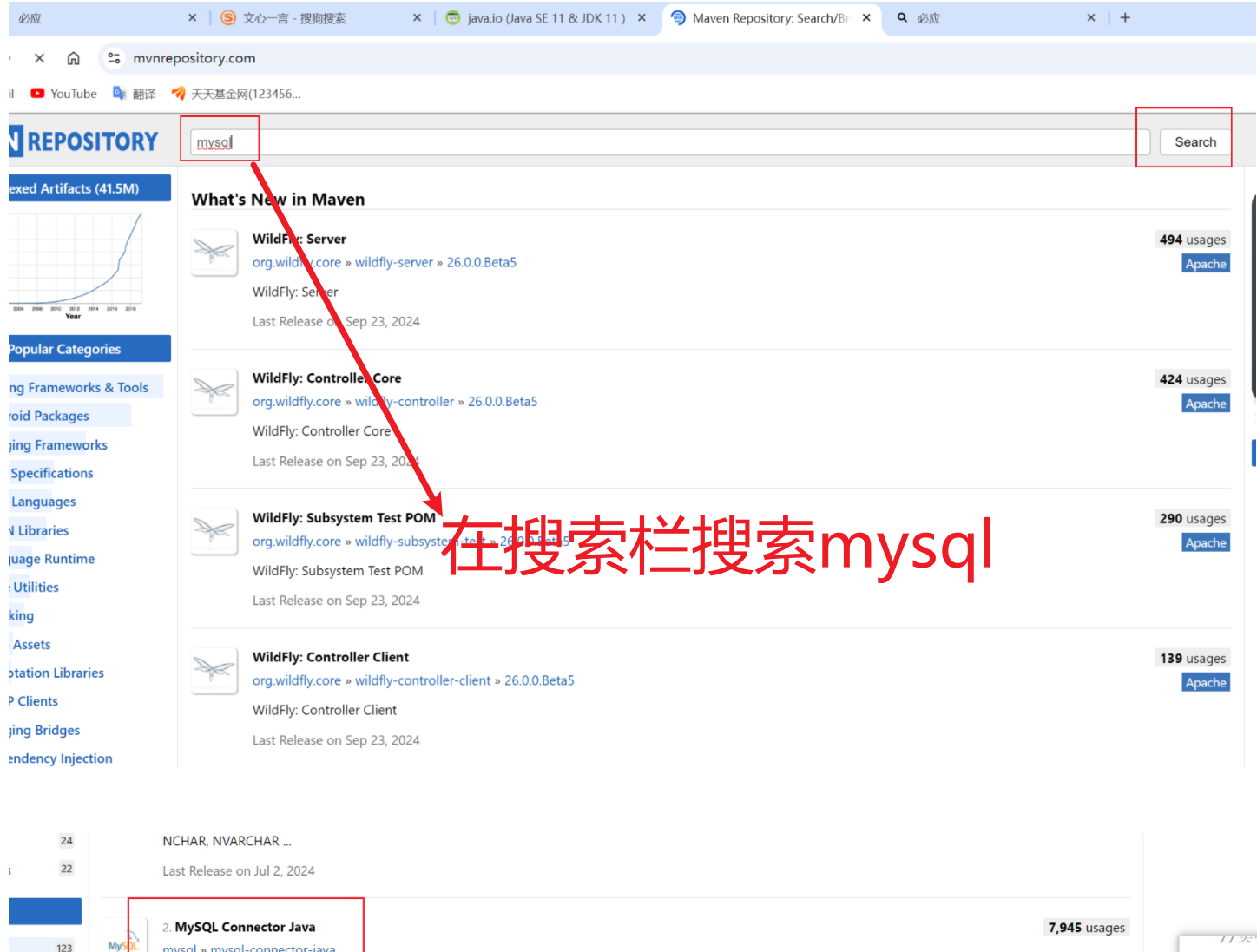1257x952 pixels.
Task: Click the WildFly: Controller Core artifact icon
Action: pyautogui.click(x=214, y=392)
